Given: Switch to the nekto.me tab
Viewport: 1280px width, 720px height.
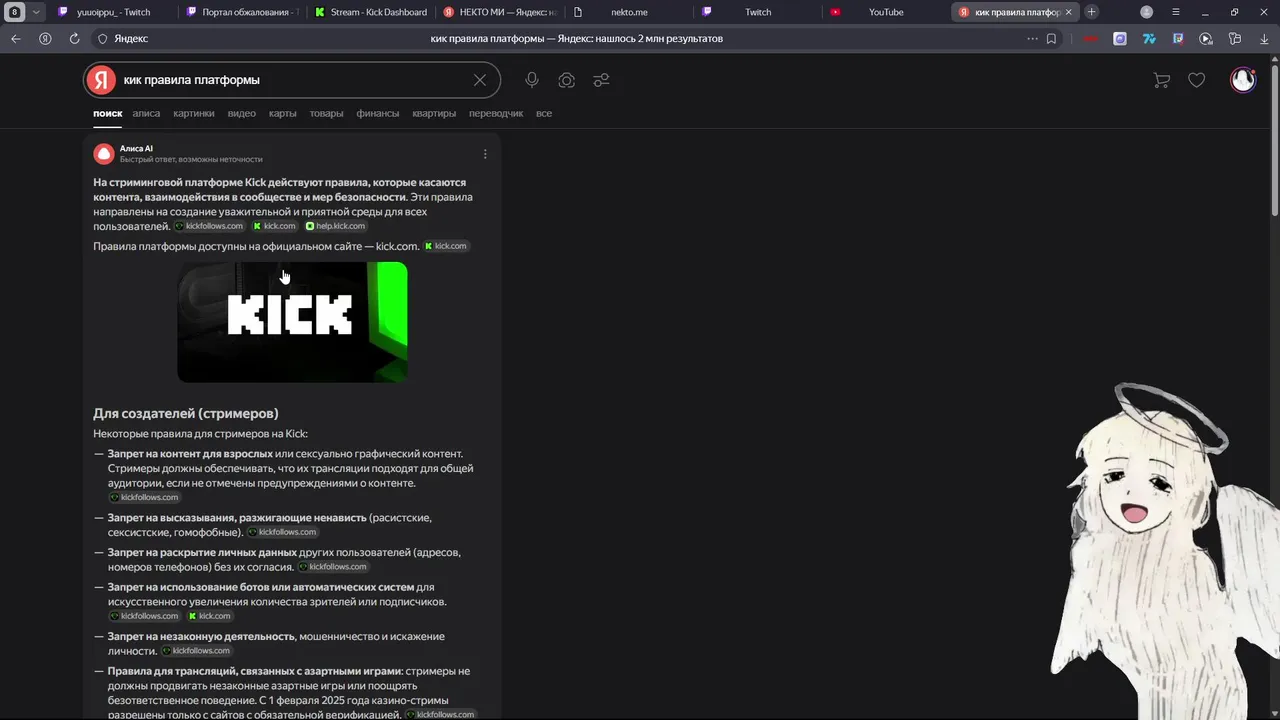Looking at the screenshot, I should point(627,12).
